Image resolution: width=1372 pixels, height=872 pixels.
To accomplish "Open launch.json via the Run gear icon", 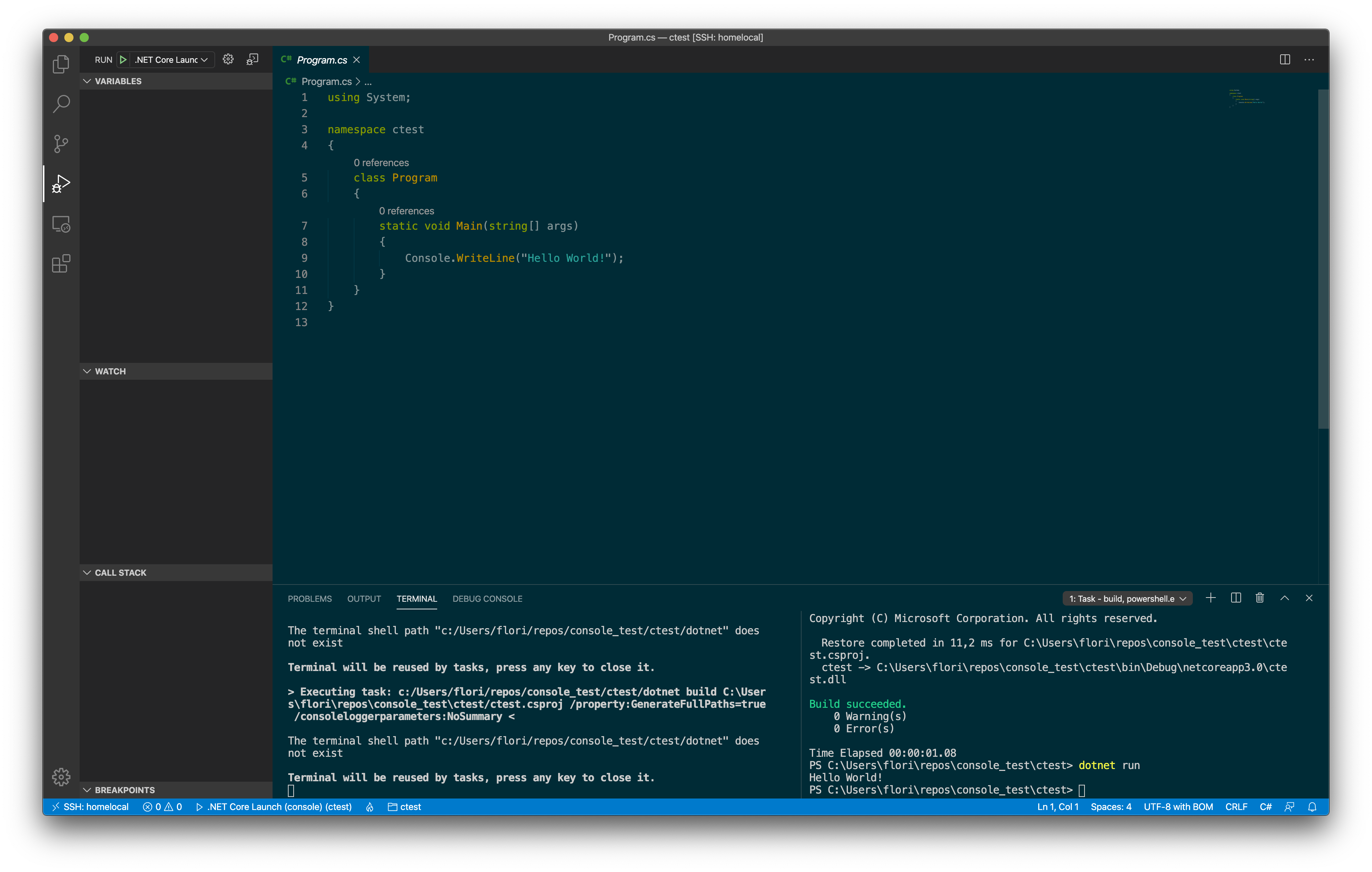I will coord(228,59).
